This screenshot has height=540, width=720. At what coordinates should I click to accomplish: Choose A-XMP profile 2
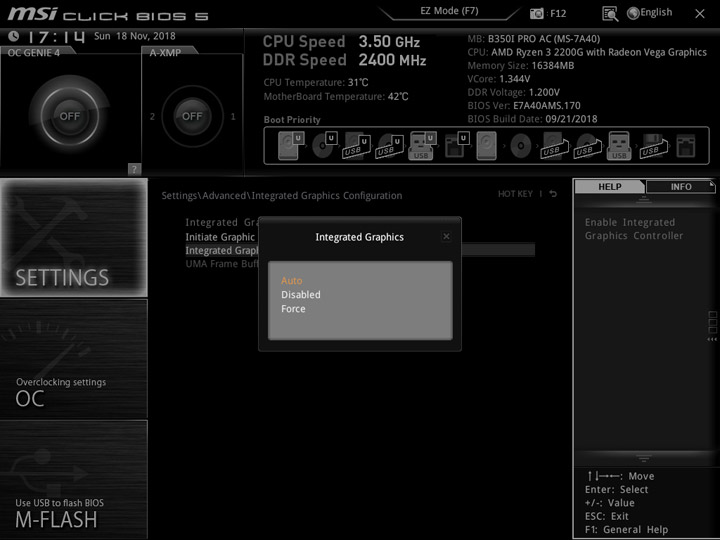[152, 117]
